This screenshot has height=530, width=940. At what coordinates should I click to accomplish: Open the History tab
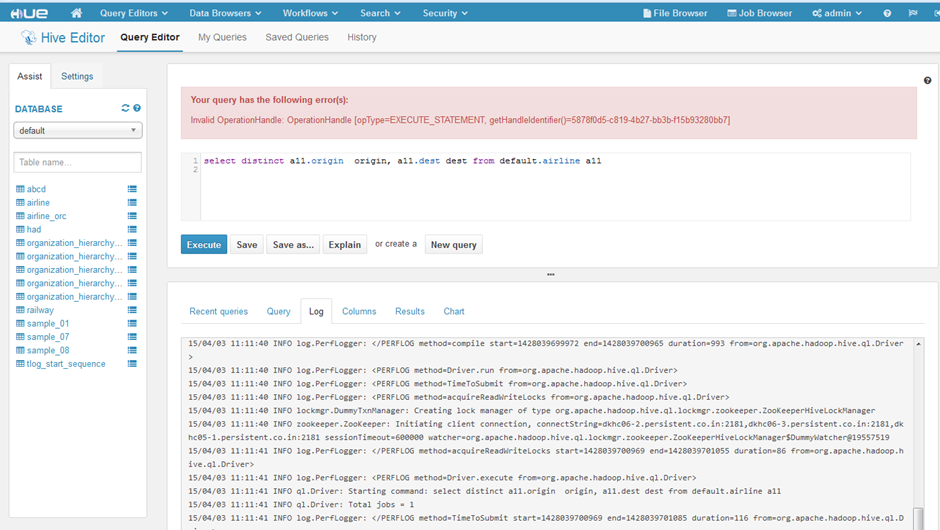(x=362, y=37)
